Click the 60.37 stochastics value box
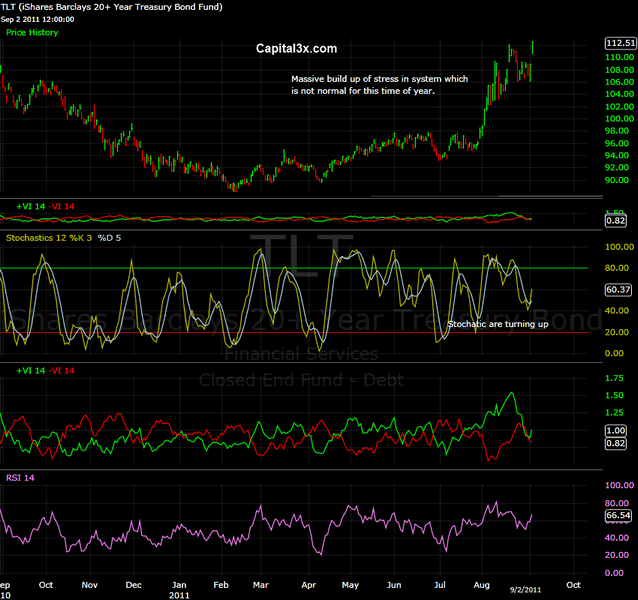Screen dimensions: 638x600 (x=620, y=291)
